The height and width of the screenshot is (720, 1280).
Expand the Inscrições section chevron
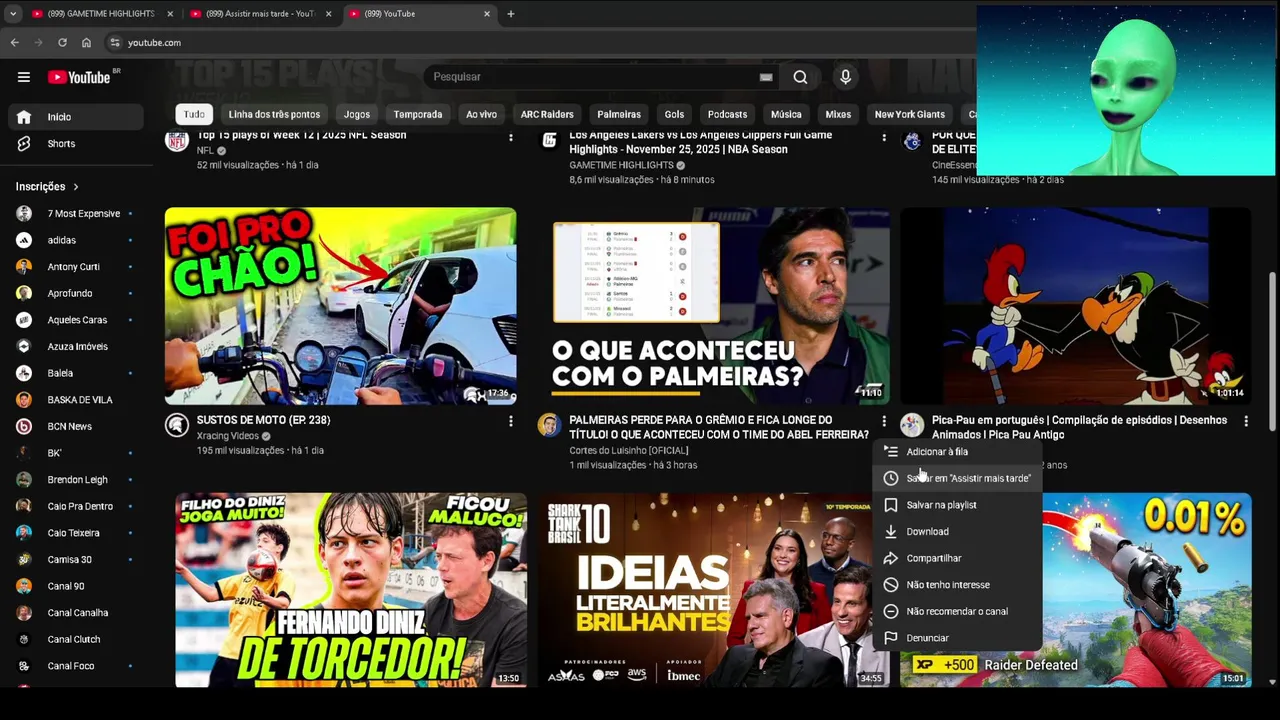75,187
